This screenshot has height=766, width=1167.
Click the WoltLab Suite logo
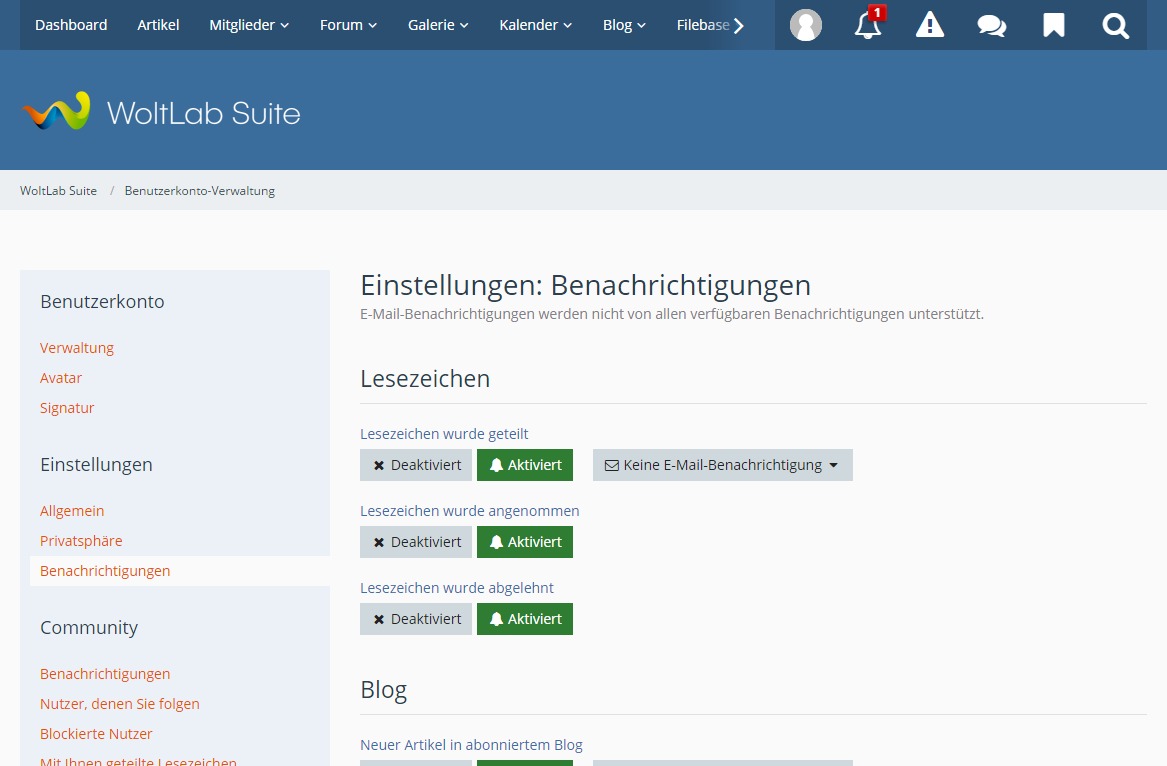coord(162,112)
